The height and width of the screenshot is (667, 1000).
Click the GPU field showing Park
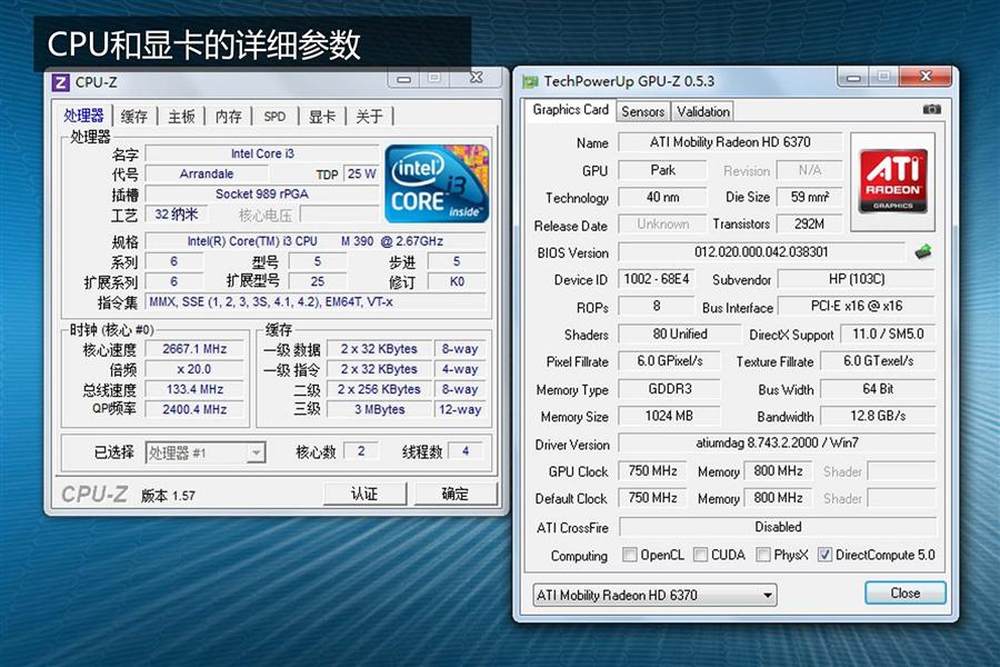(x=663, y=170)
